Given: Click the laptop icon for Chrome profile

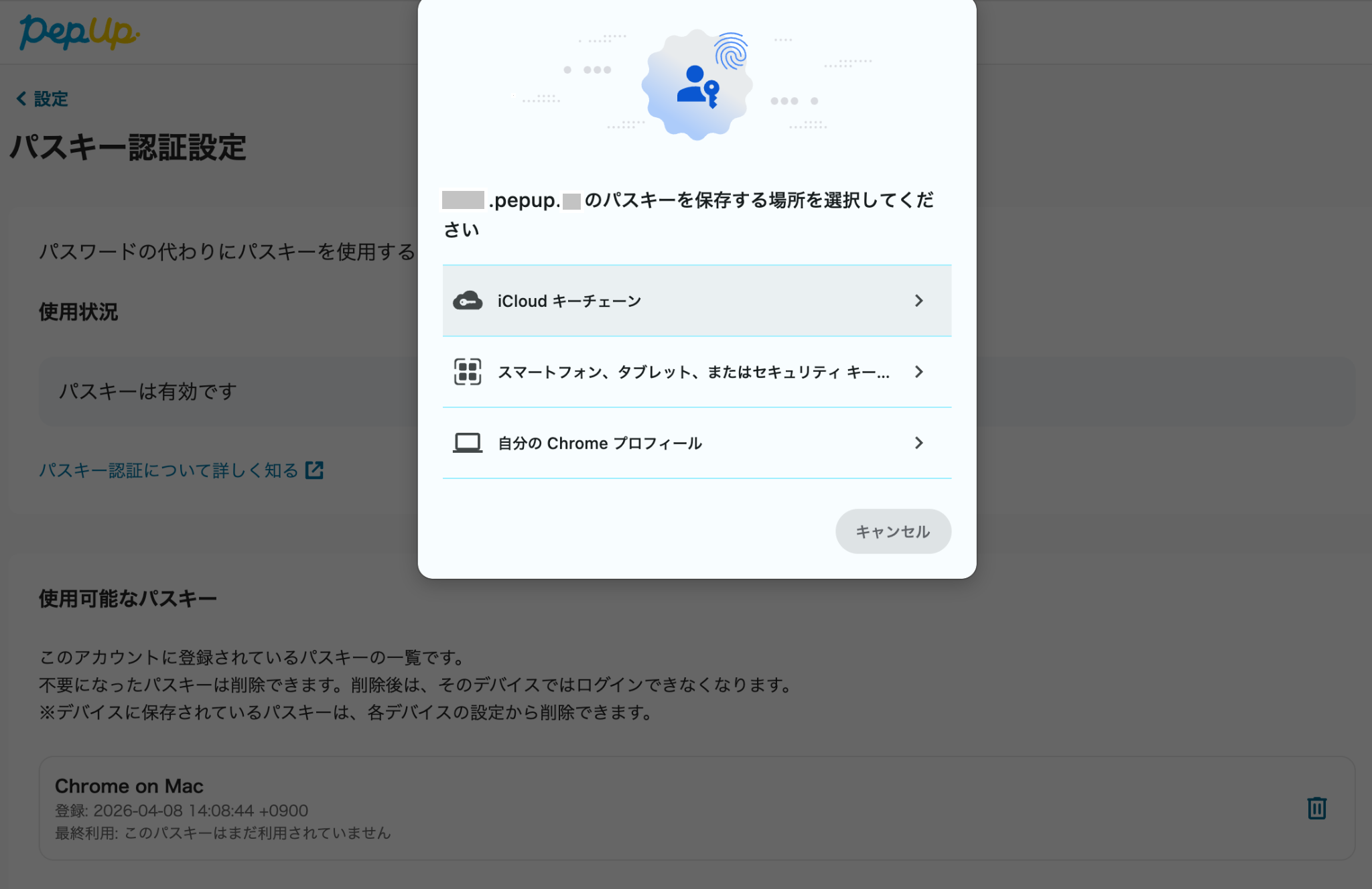Looking at the screenshot, I should tap(468, 443).
